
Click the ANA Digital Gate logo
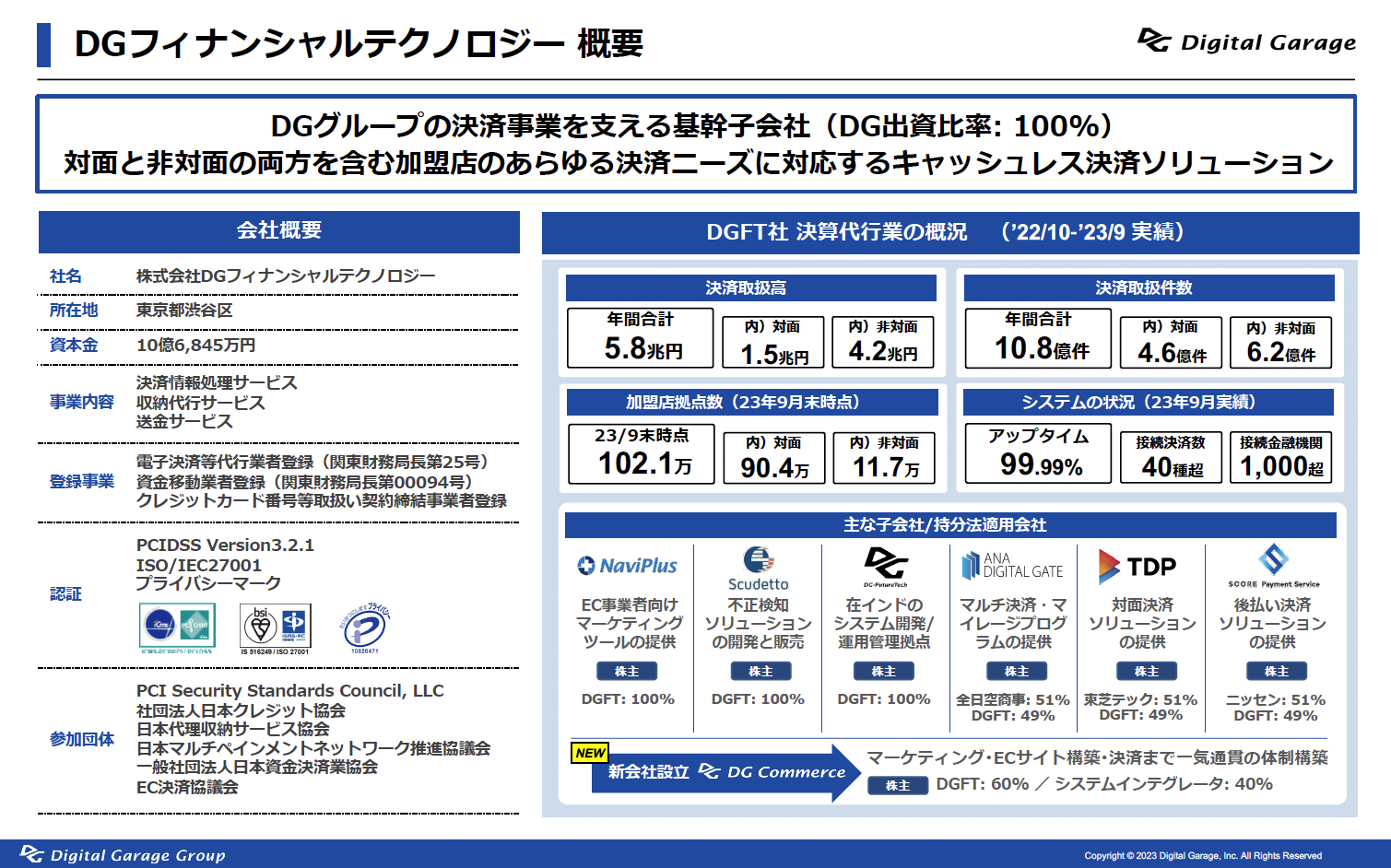tap(1012, 565)
